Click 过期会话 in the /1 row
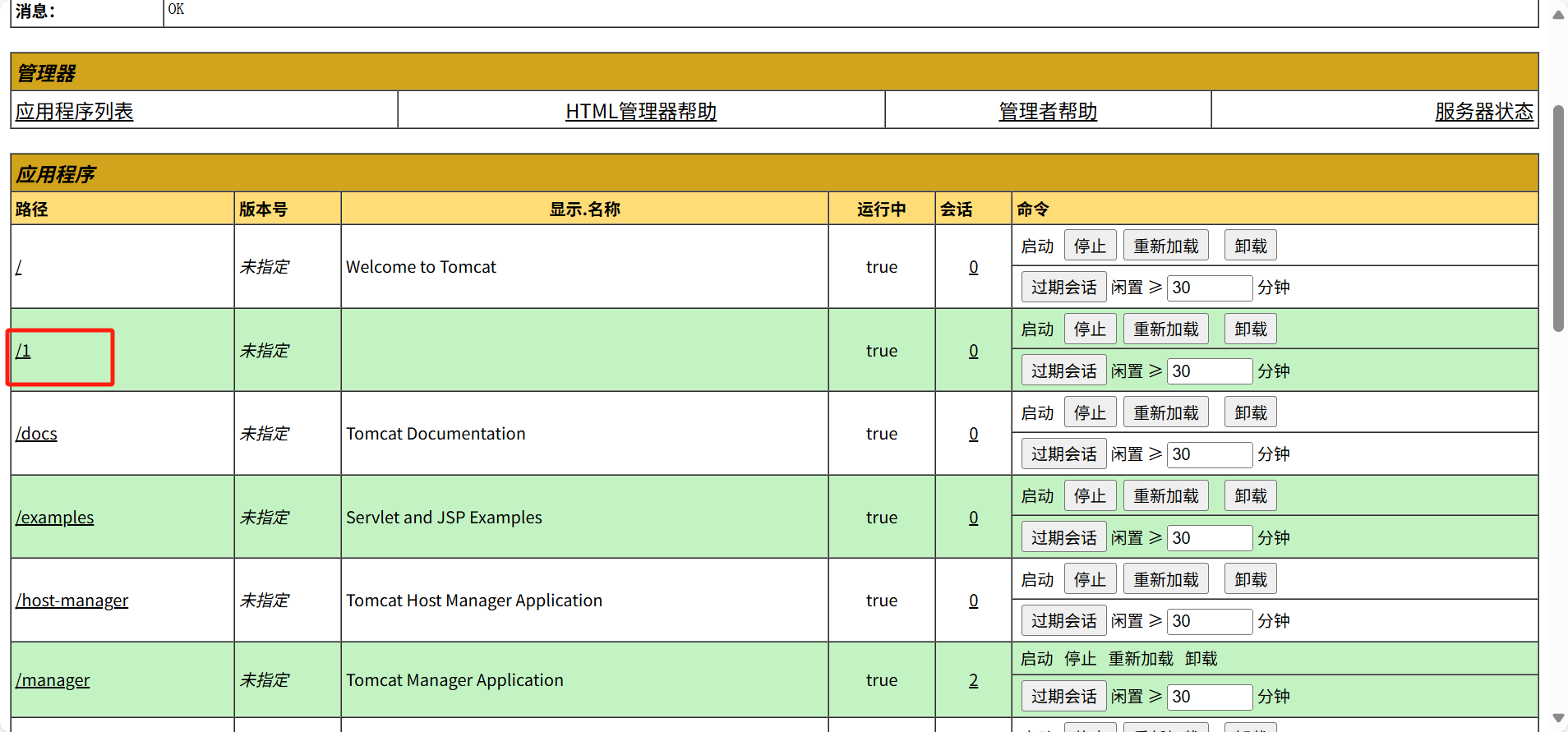The image size is (1568, 732). [1063, 371]
